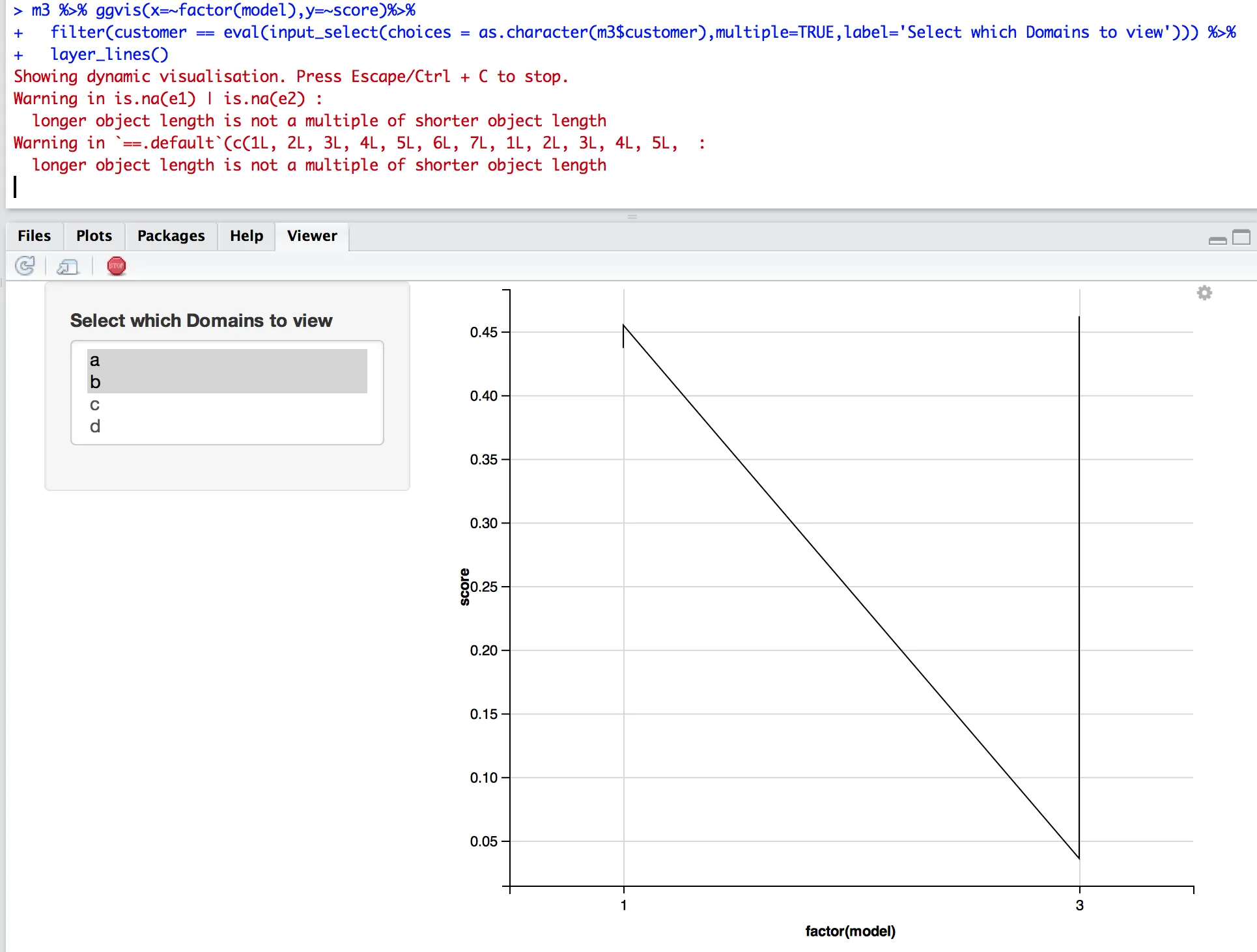Open the ggvis plot settings gear
This screenshot has height=952, width=1257.
1204,293
